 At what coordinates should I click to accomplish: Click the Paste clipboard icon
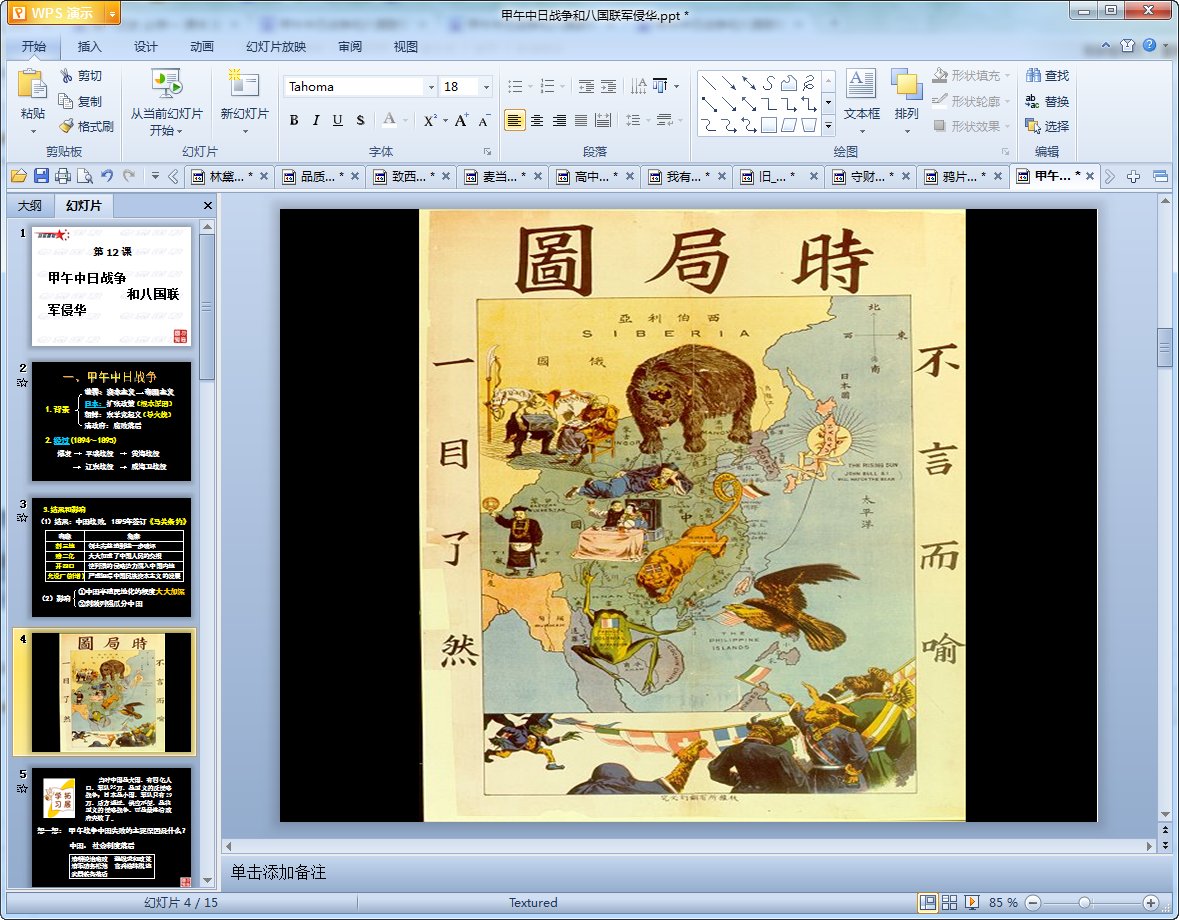click(32, 83)
